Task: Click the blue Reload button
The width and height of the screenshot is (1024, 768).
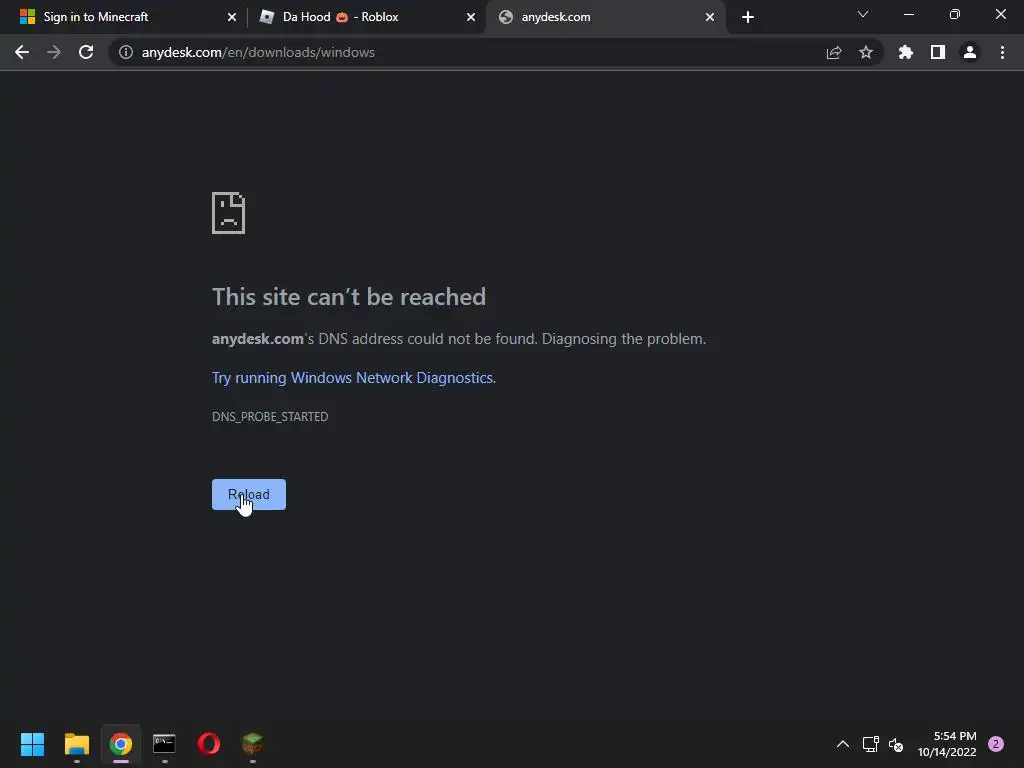Action: click(x=249, y=494)
